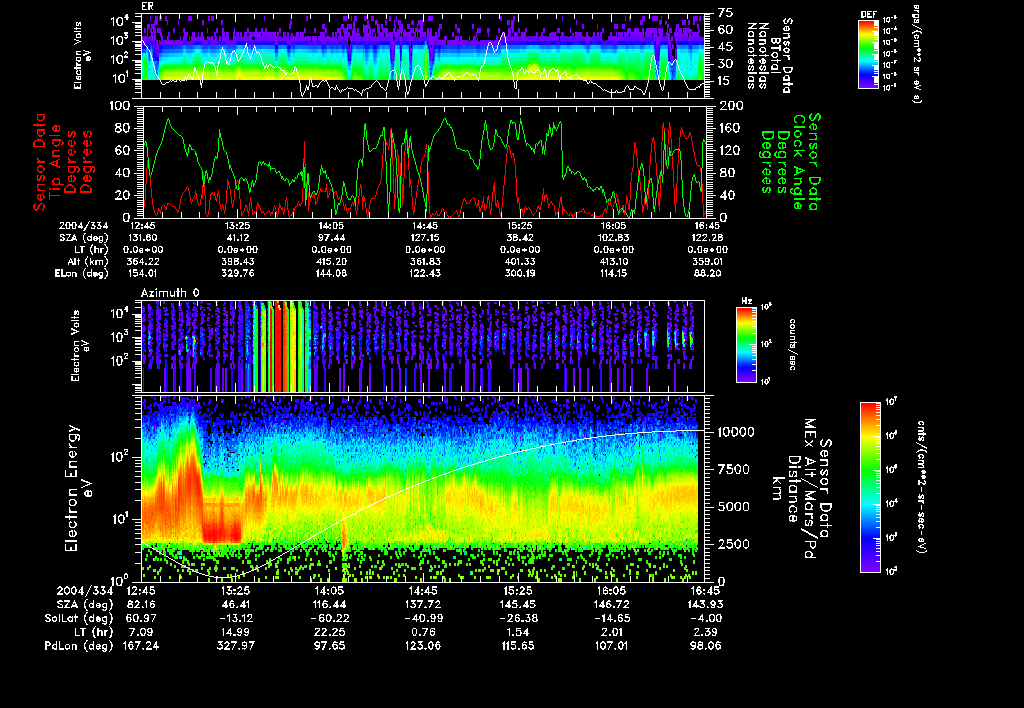Click the 200 degree clock angle tick label
The width and height of the screenshot is (1024, 708).
pos(729,106)
